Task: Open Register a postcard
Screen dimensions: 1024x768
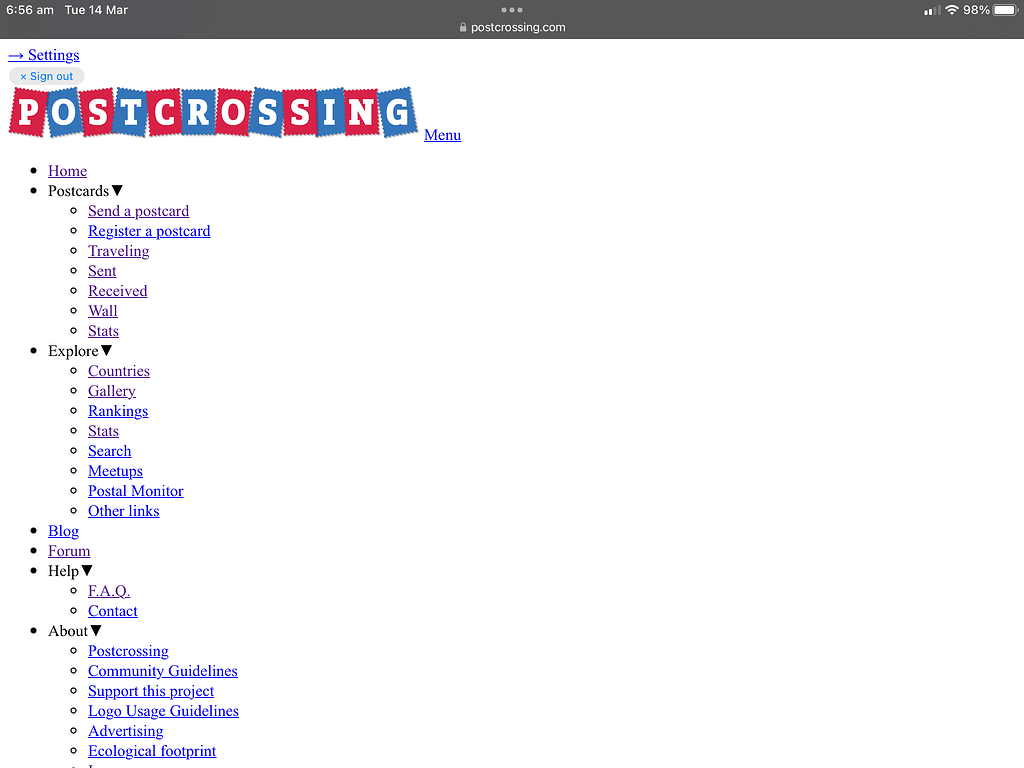Action: pyautogui.click(x=149, y=231)
